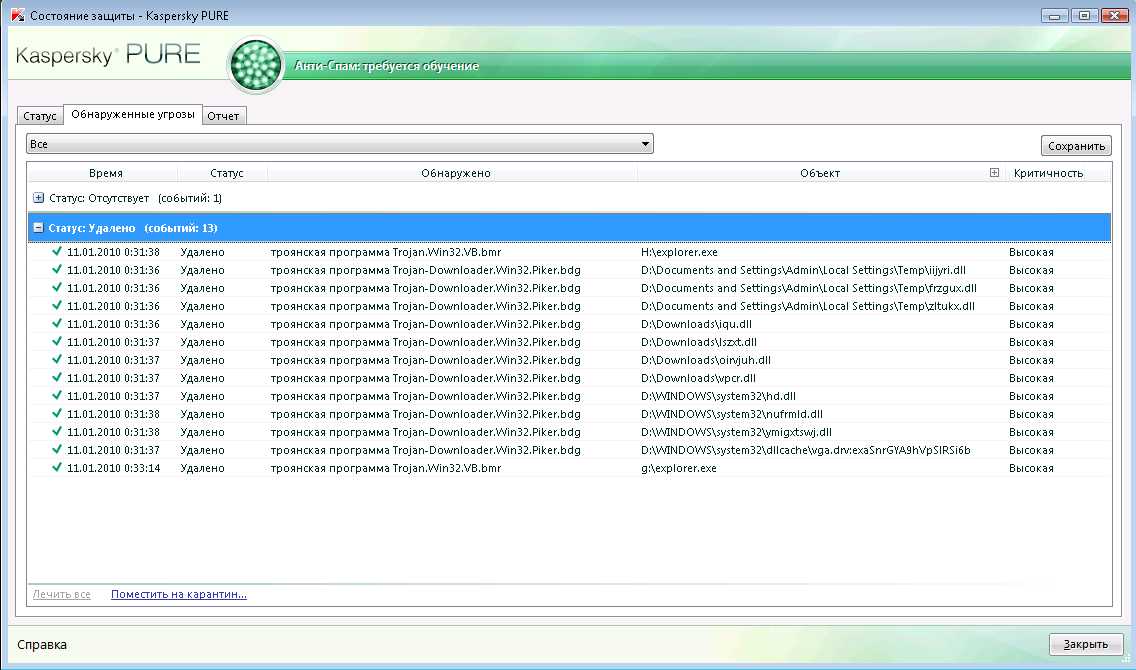Click the checkmark icon beside wpcr.dll row

[x=57, y=377]
